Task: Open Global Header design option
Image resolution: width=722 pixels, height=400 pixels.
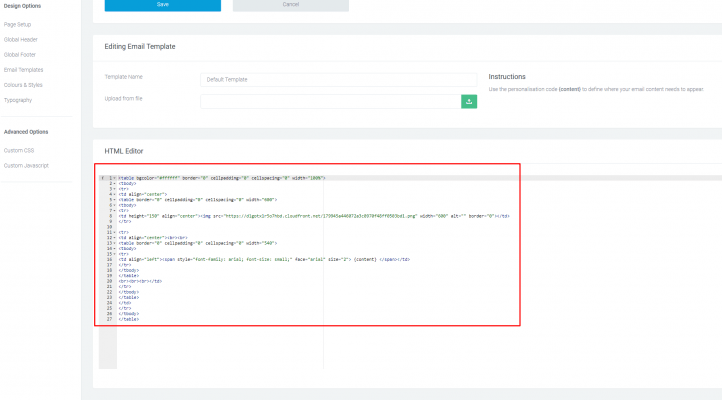Action: tap(21, 40)
